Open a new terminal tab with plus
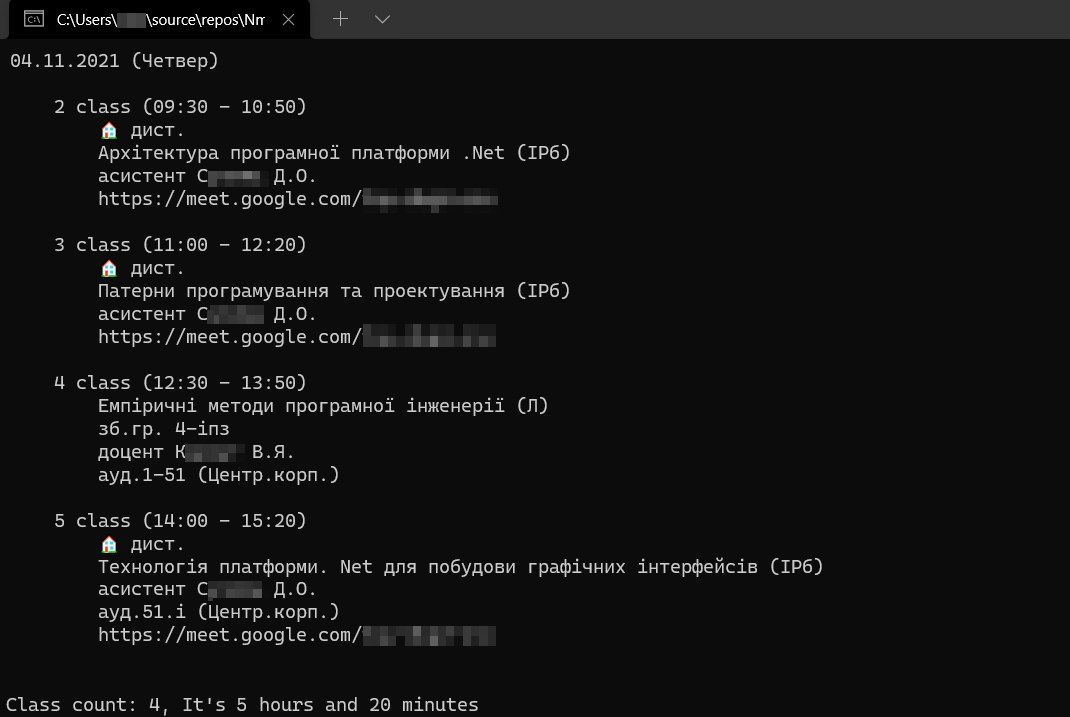The image size is (1070, 717). 340,19
